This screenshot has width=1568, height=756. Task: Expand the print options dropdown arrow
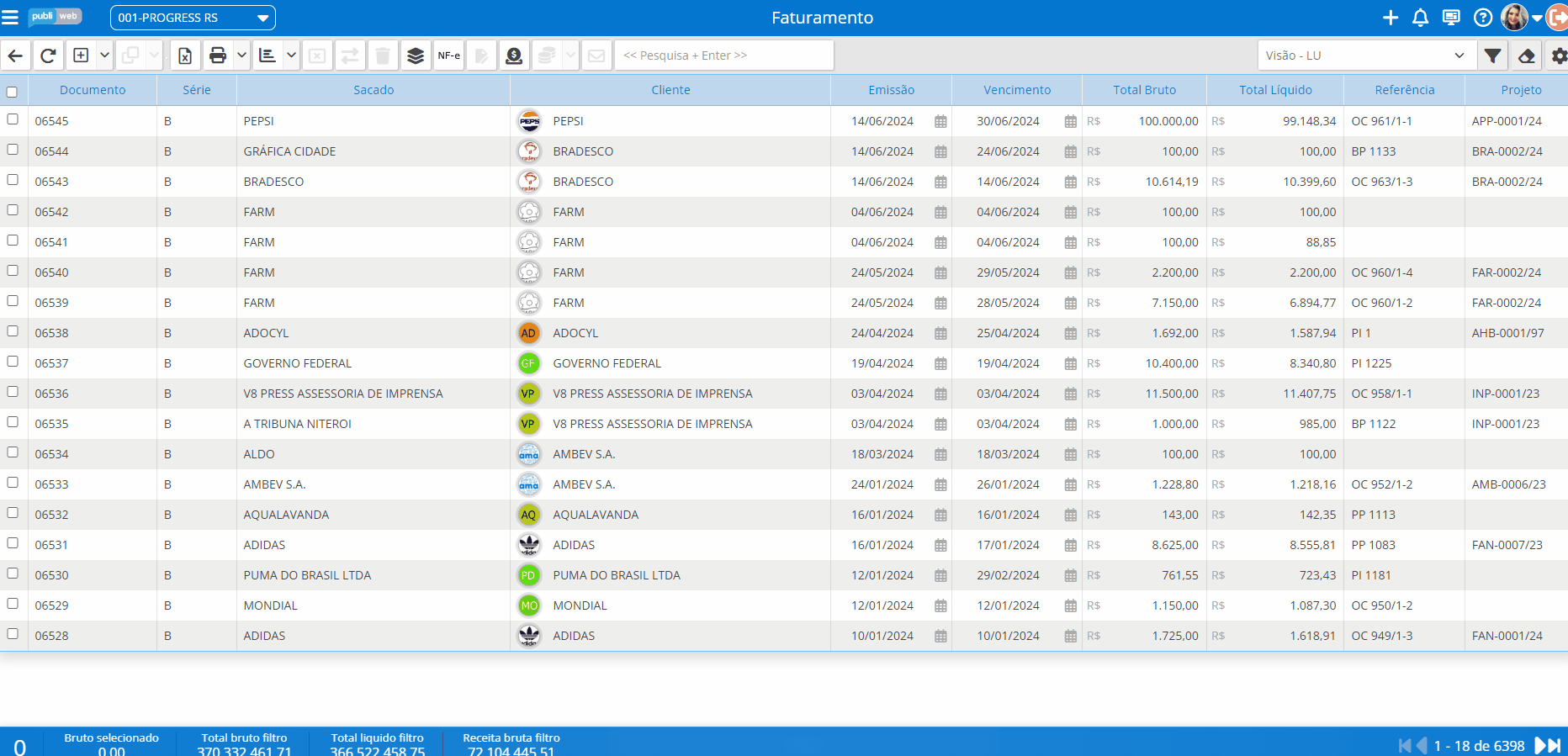point(241,56)
